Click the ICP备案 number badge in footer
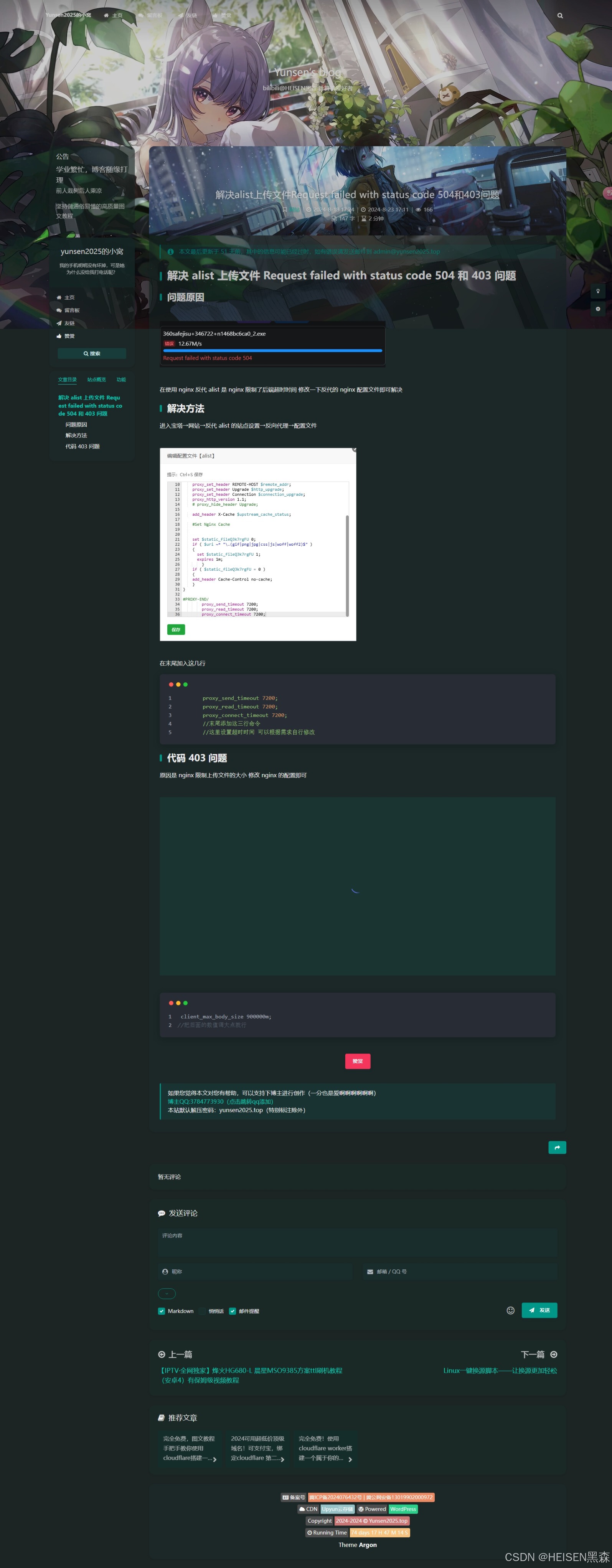 pos(371,1497)
